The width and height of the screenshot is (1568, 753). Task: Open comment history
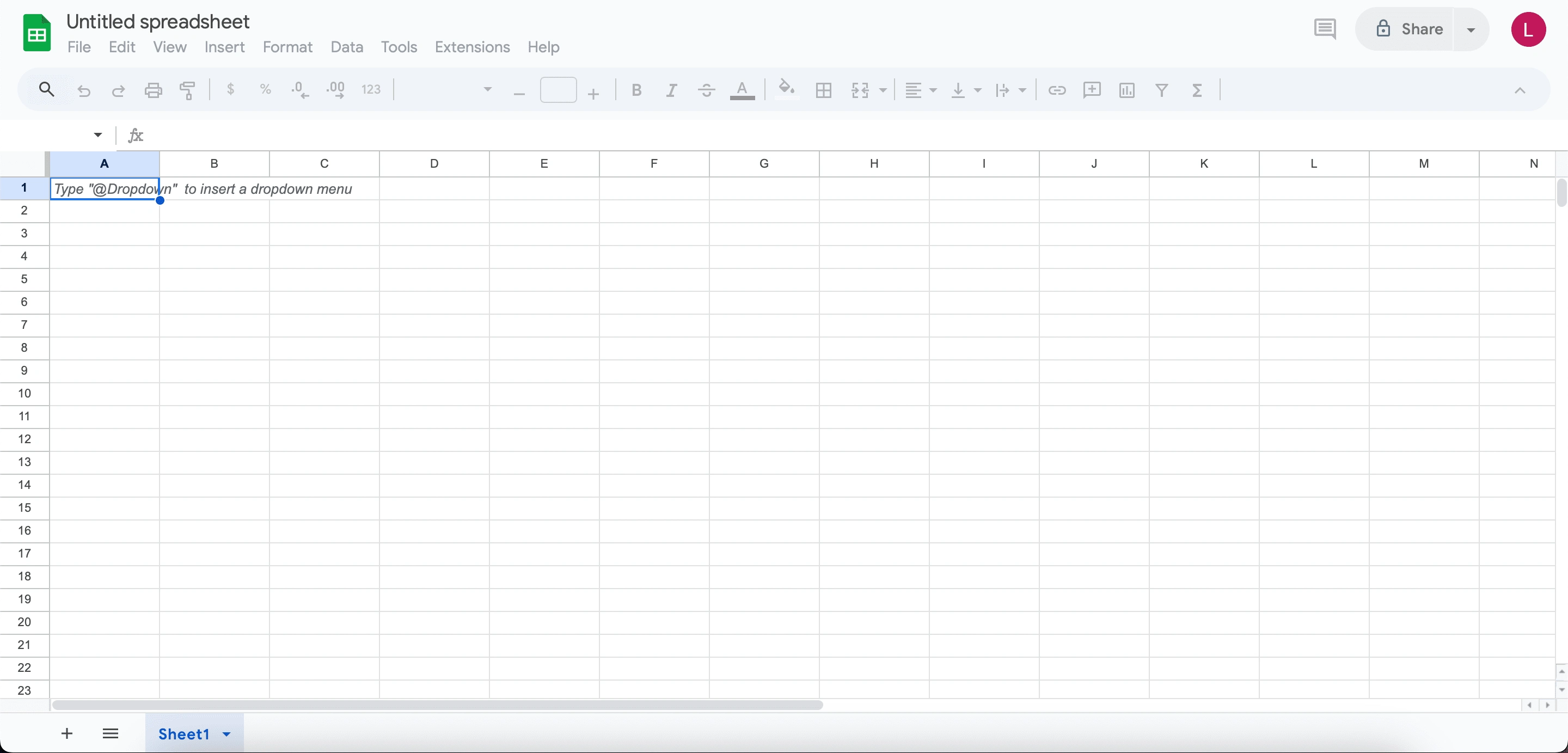(x=1325, y=29)
